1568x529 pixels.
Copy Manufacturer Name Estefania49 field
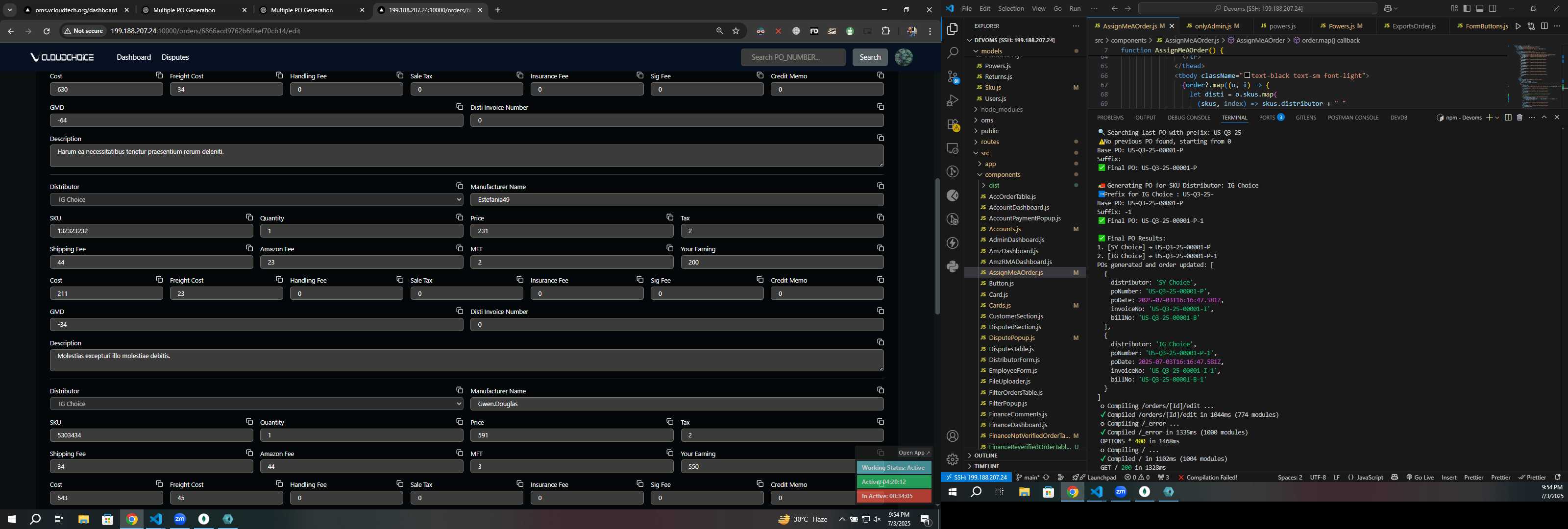pos(880,186)
